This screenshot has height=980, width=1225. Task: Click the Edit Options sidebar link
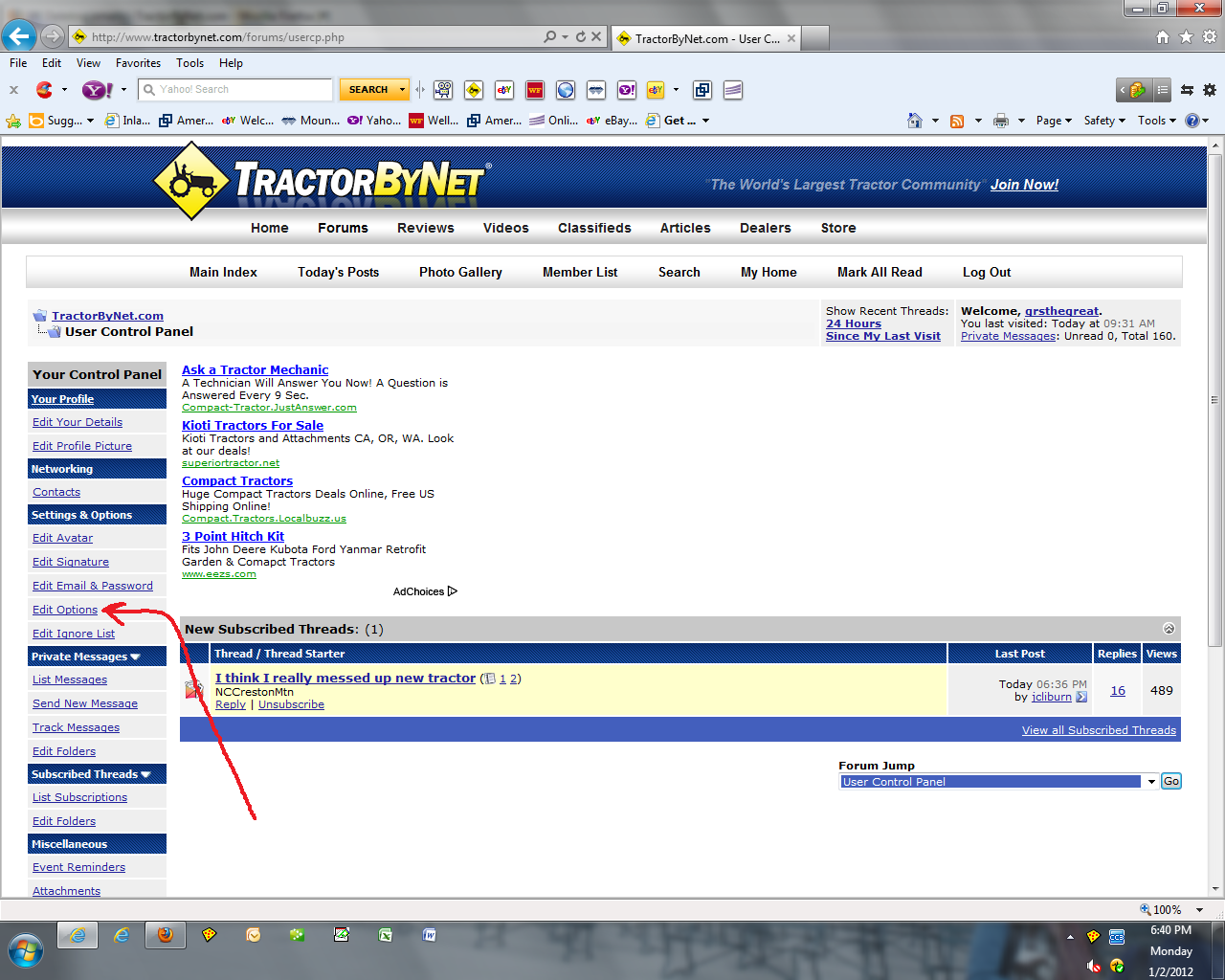tap(65, 610)
